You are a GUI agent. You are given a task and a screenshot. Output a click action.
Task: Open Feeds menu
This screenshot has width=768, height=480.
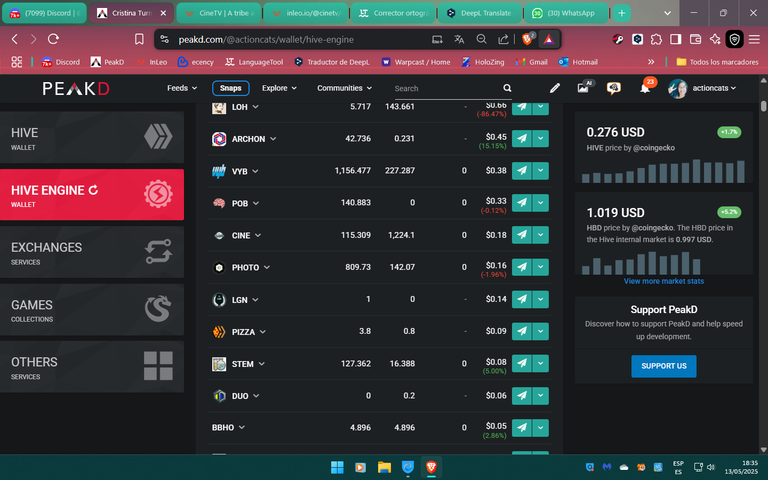(182, 88)
